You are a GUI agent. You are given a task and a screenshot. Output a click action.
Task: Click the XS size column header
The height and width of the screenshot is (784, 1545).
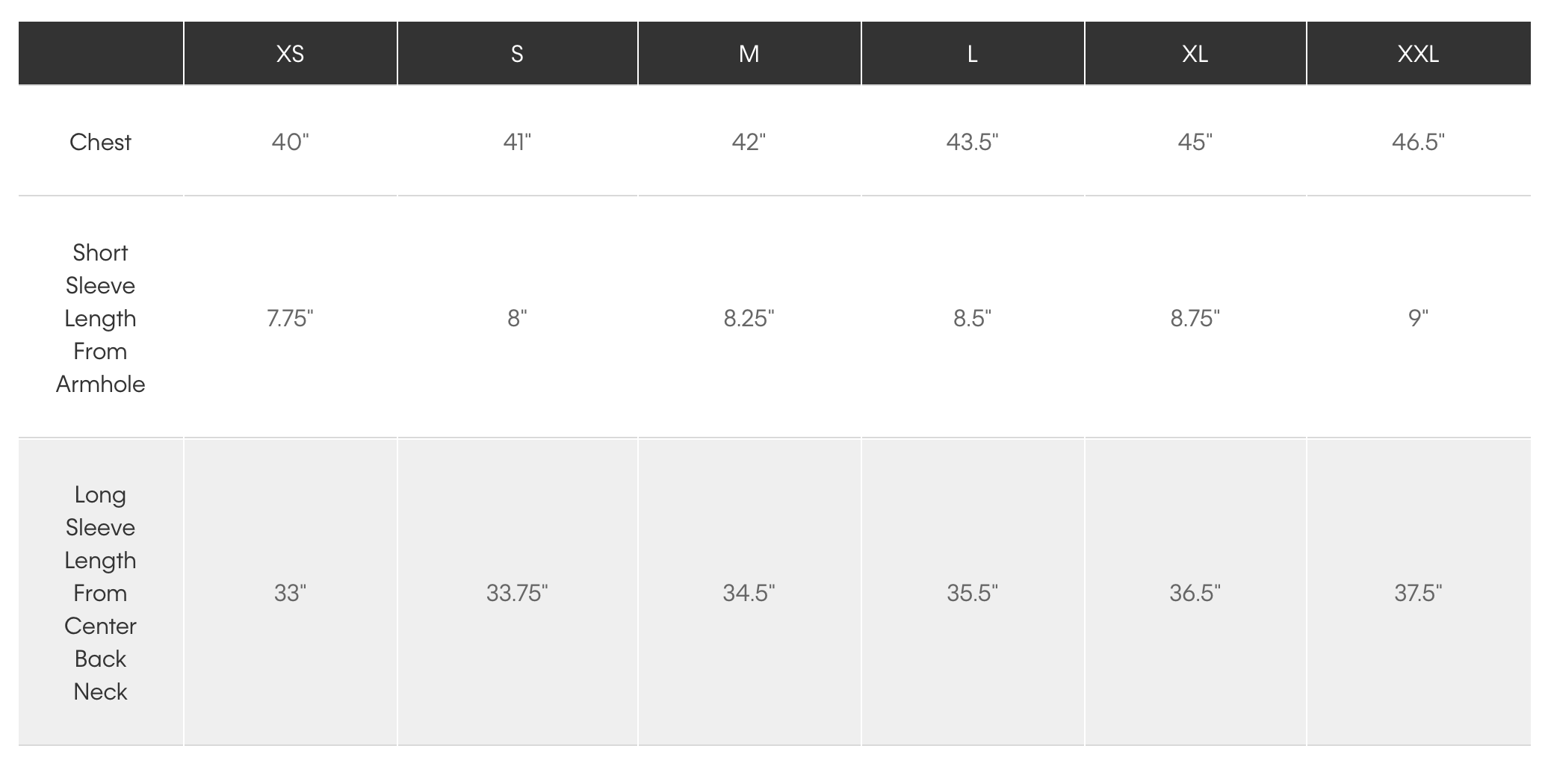pyautogui.click(x=290, y=54)
